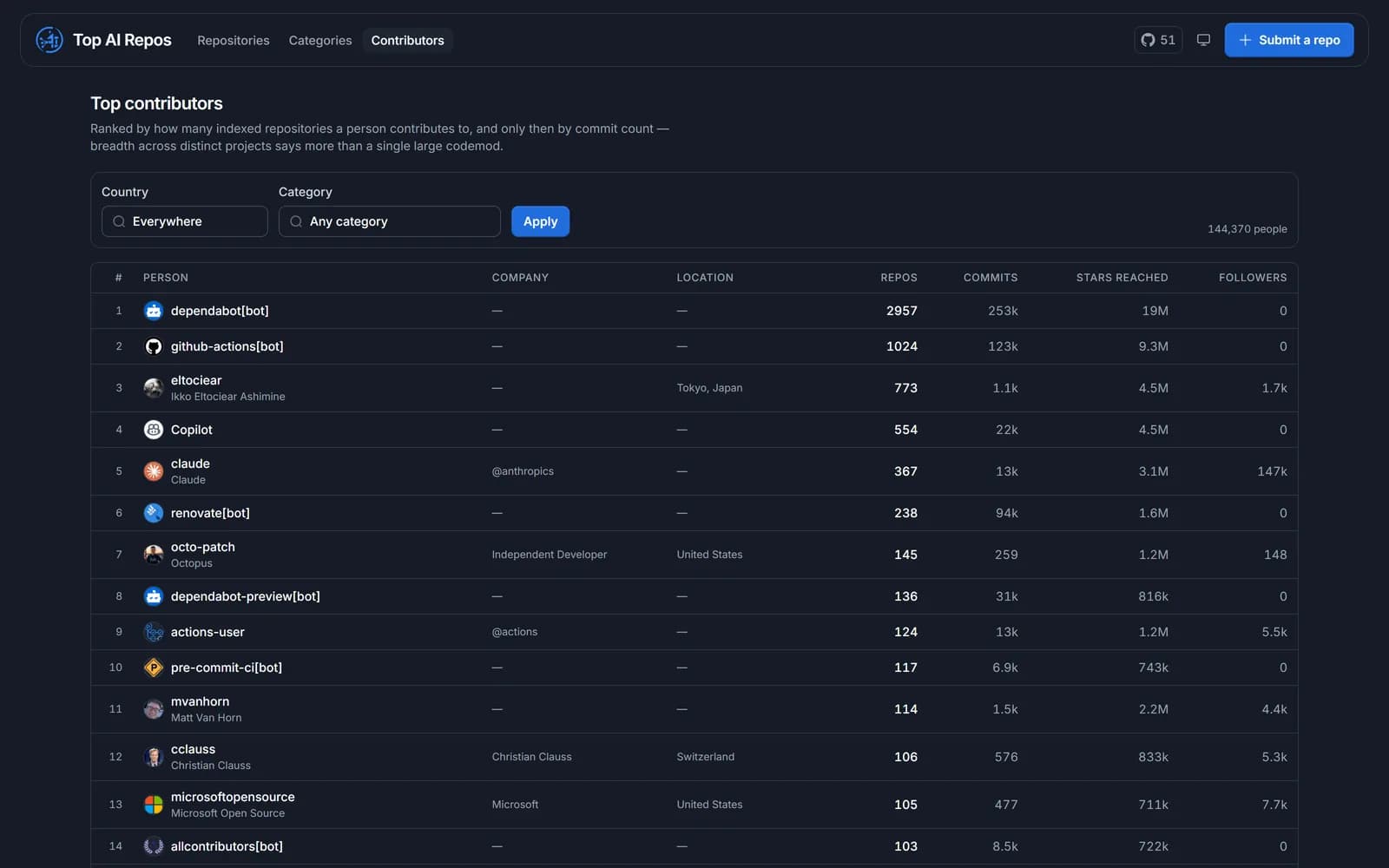
Task: Click eltociear's profile avatar
Action: [154, 388]
